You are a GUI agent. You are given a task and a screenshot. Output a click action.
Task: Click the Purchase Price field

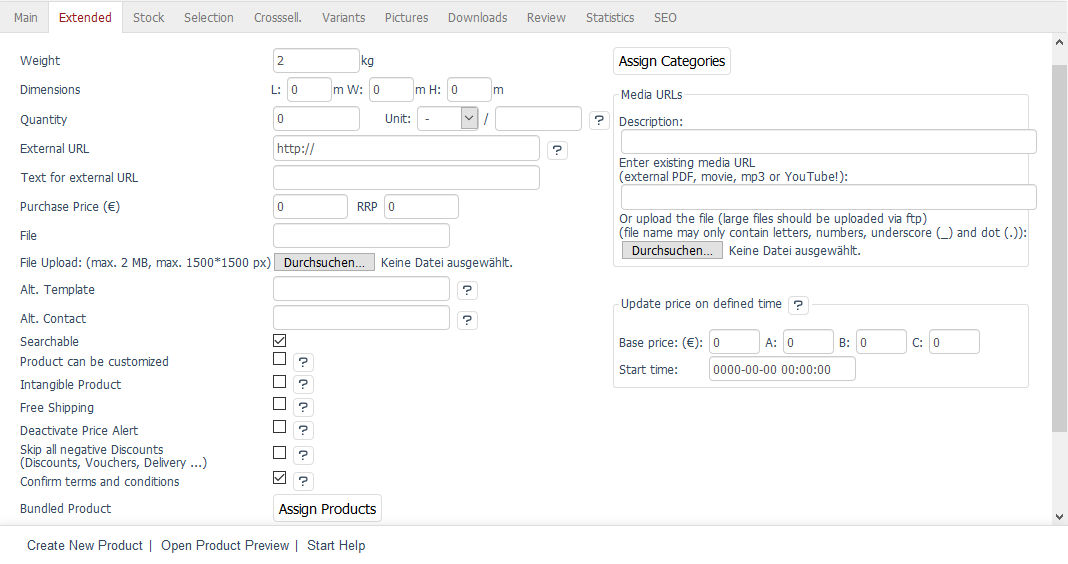(x=311, y=206)
